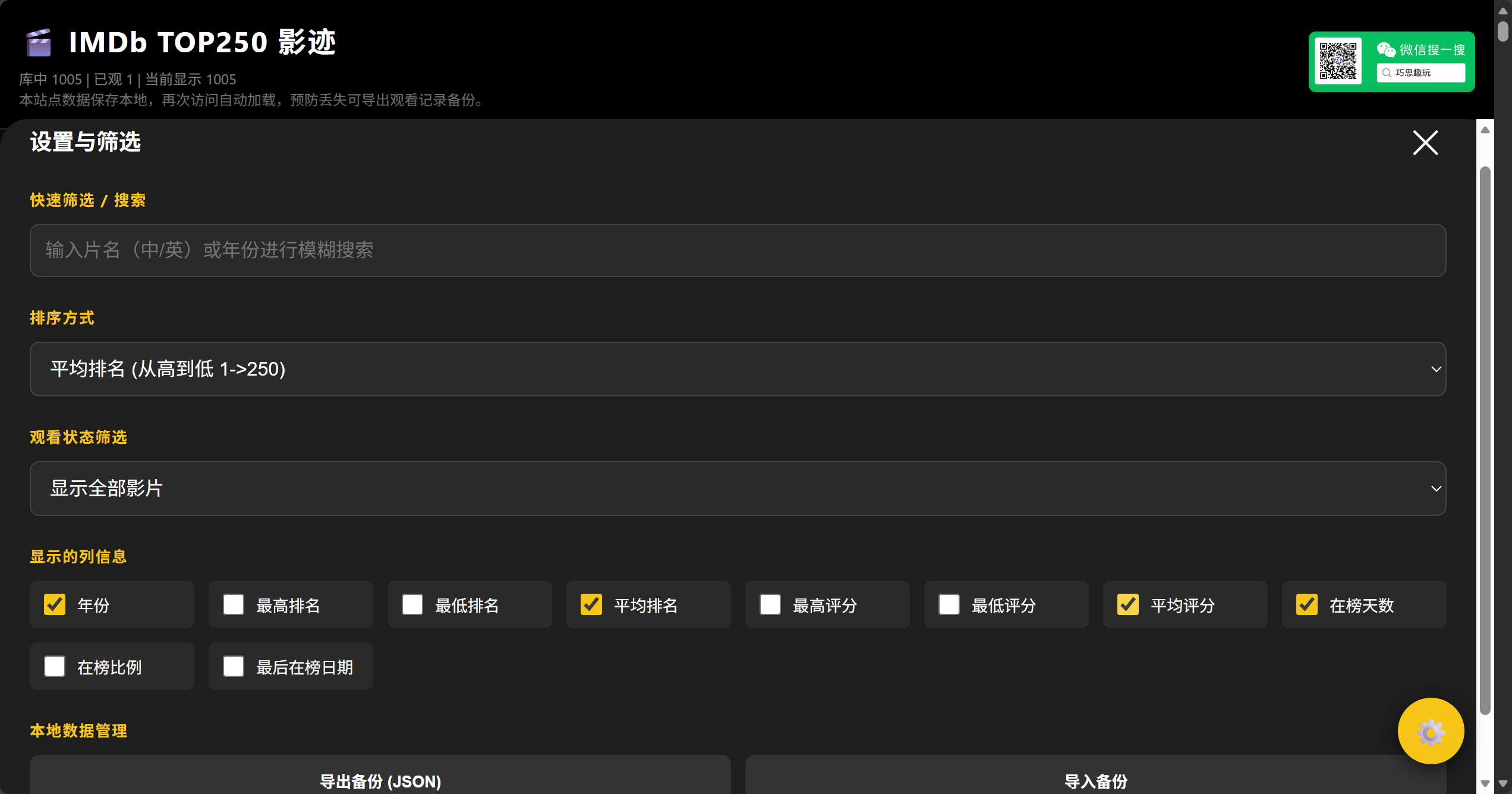
Task: Click chevron arrow of sort order dropdown
Action: point(1436,369)
